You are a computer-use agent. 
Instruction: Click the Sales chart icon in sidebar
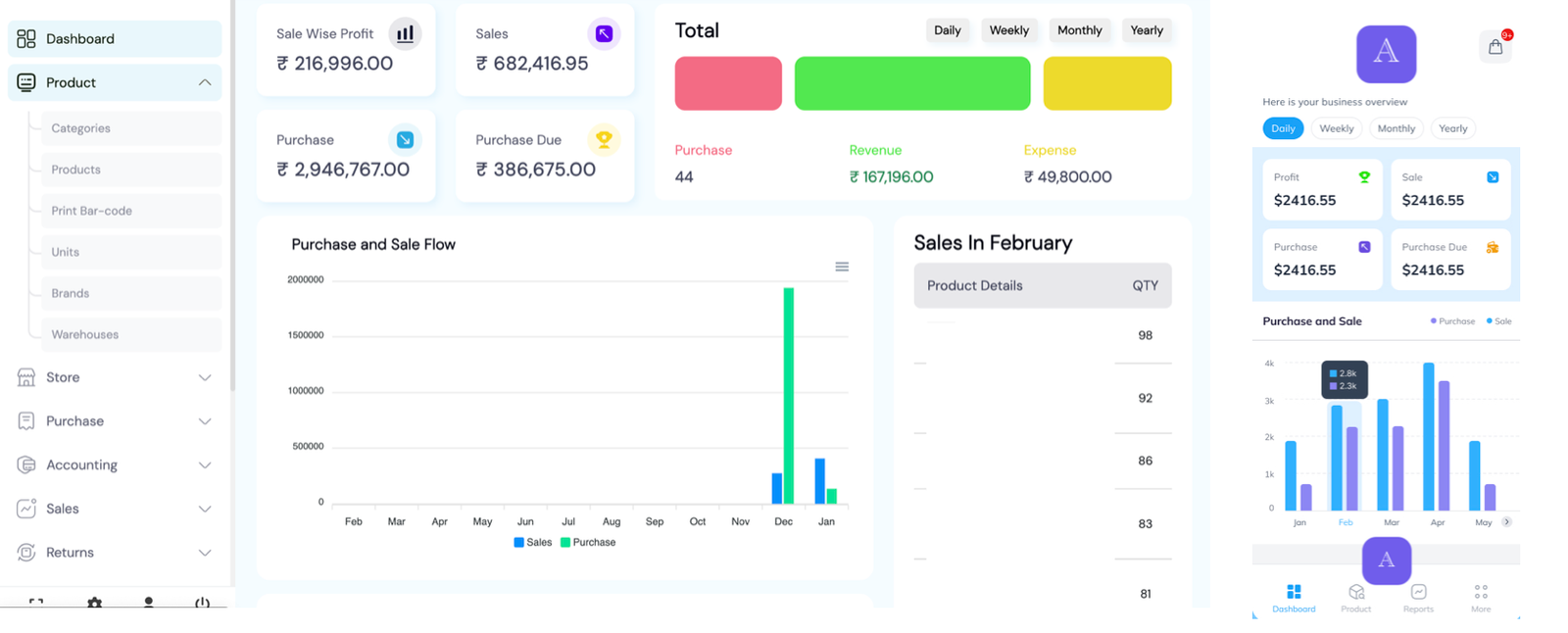(x=26, y=509)
